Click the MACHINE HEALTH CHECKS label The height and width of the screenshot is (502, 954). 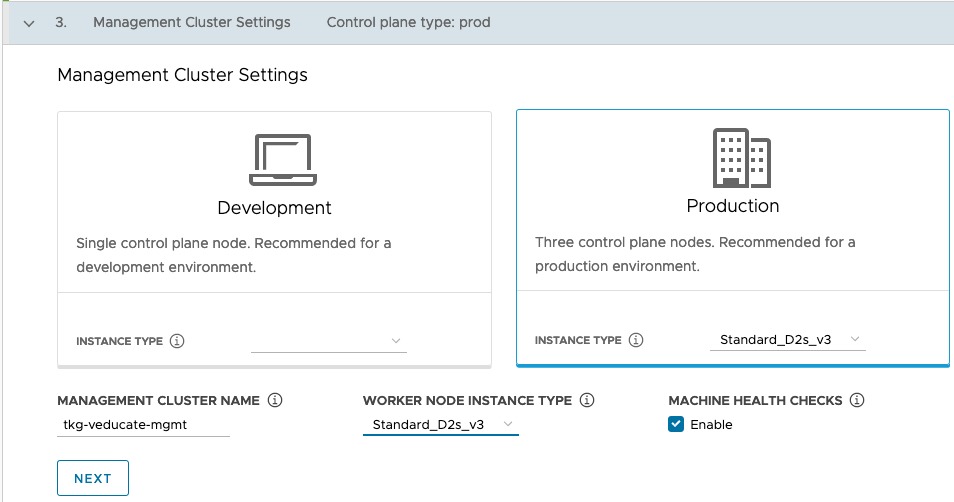click(x=755, y=400)
